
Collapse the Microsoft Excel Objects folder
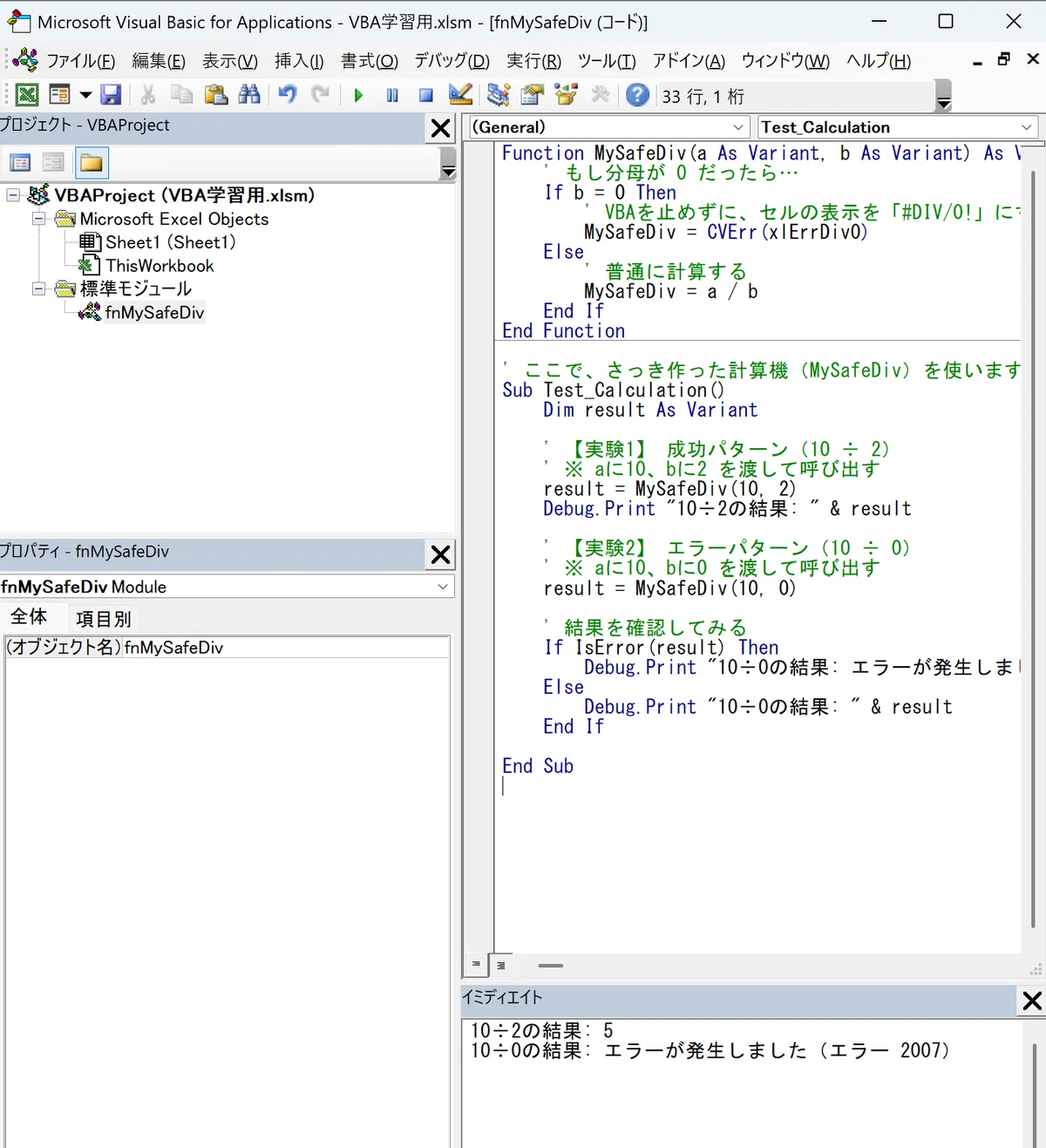coord(38,219)
